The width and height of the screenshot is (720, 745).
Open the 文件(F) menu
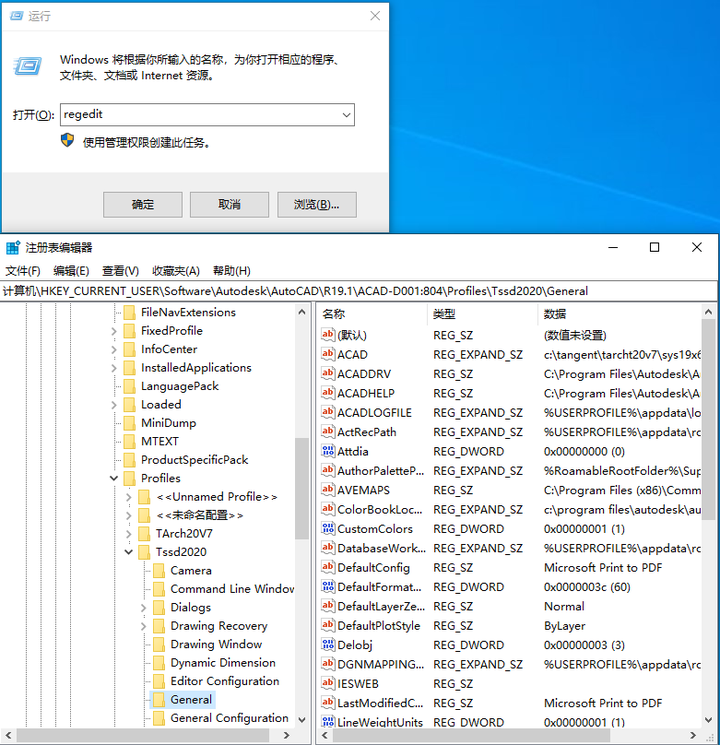pyautogui.click(x=23, y=271)
